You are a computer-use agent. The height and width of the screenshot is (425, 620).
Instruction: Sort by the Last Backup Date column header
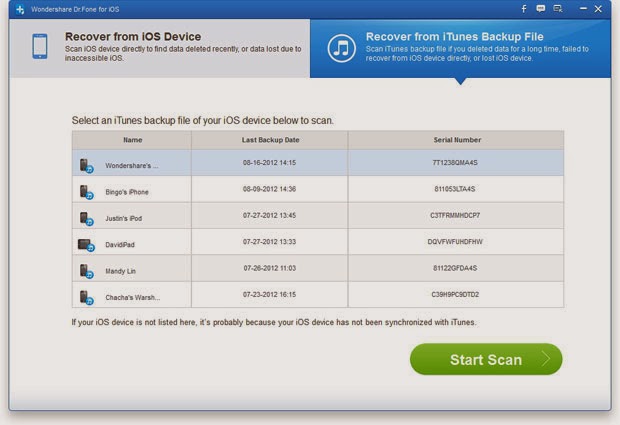pyautogui.click(x=270, y=140)
